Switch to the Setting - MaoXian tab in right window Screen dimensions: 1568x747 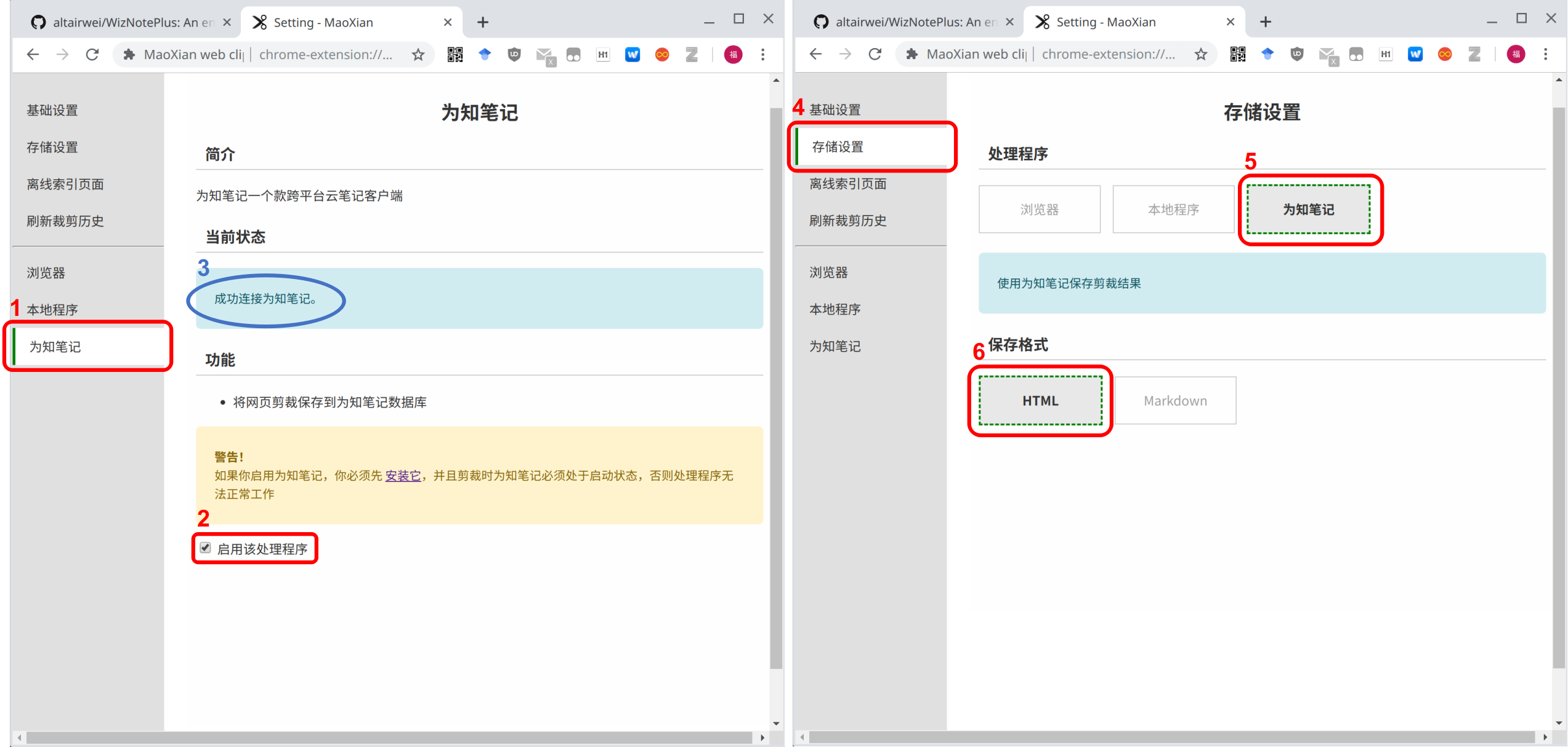1133,22
